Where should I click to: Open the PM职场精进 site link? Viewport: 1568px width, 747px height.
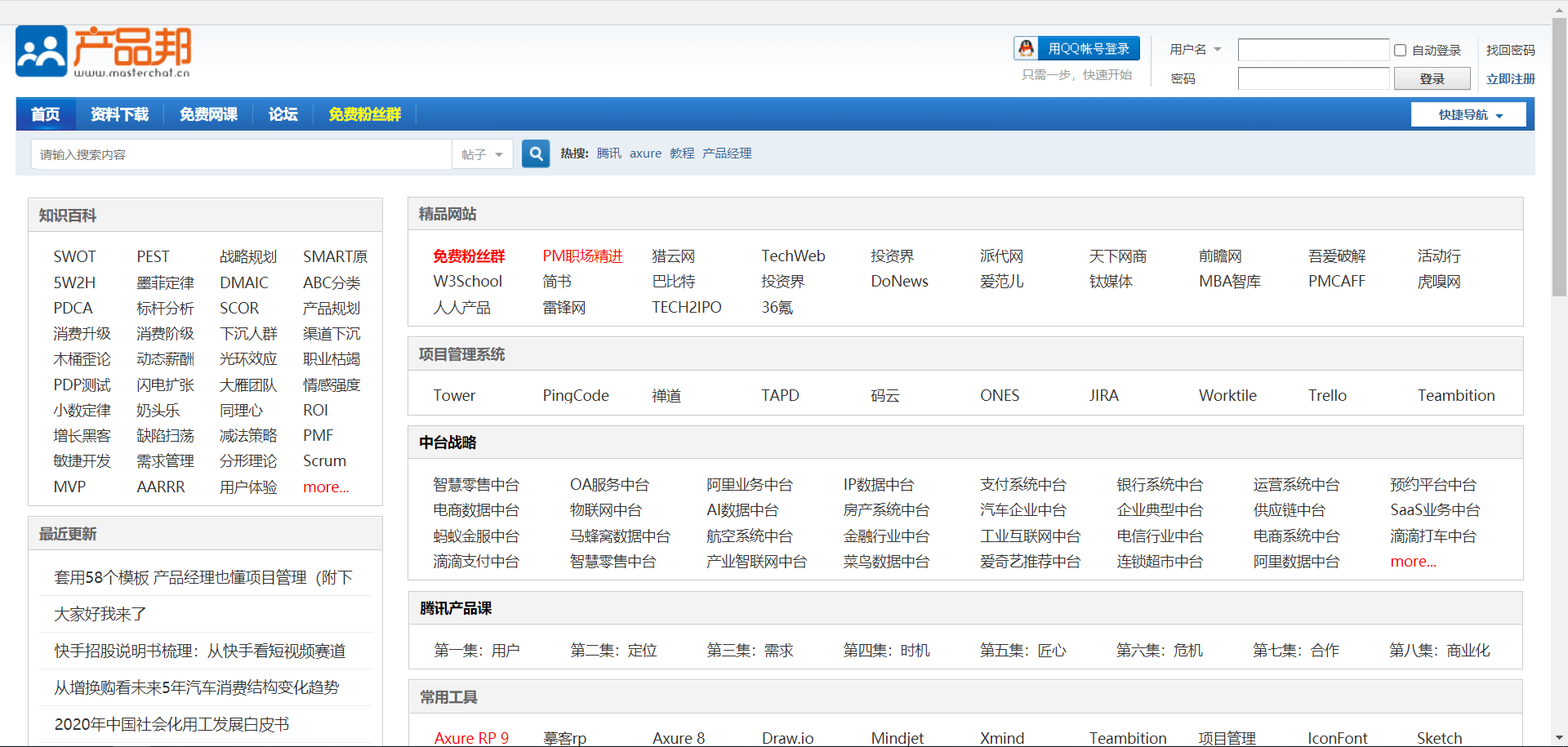(582, 256)
